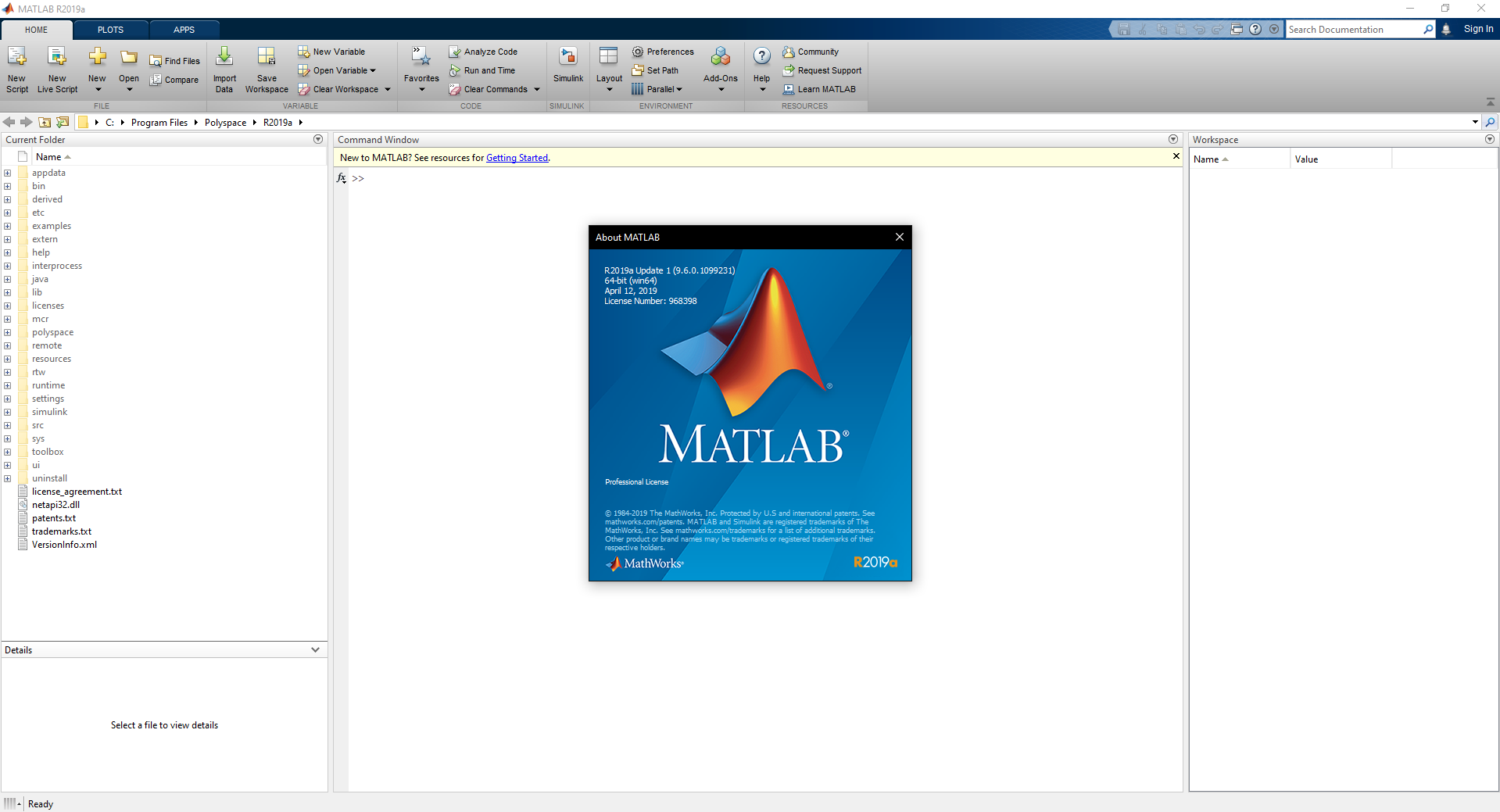This screenshot has height=812, width=1500.
Task: Click the quick access Help icon
Action: (1255, 29)
